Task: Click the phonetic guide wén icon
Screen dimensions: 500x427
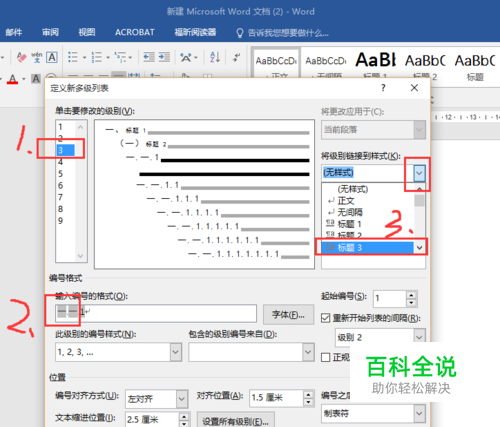Action: coord(37,57)
